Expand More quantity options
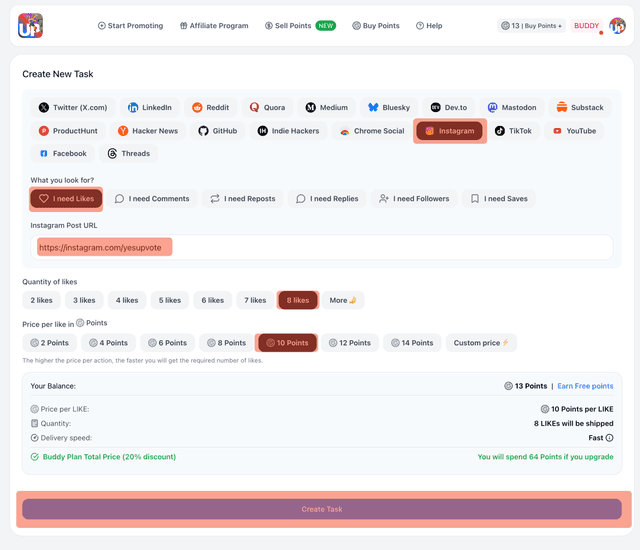This screenshot has width=640, height=550. tap(343, 300)
